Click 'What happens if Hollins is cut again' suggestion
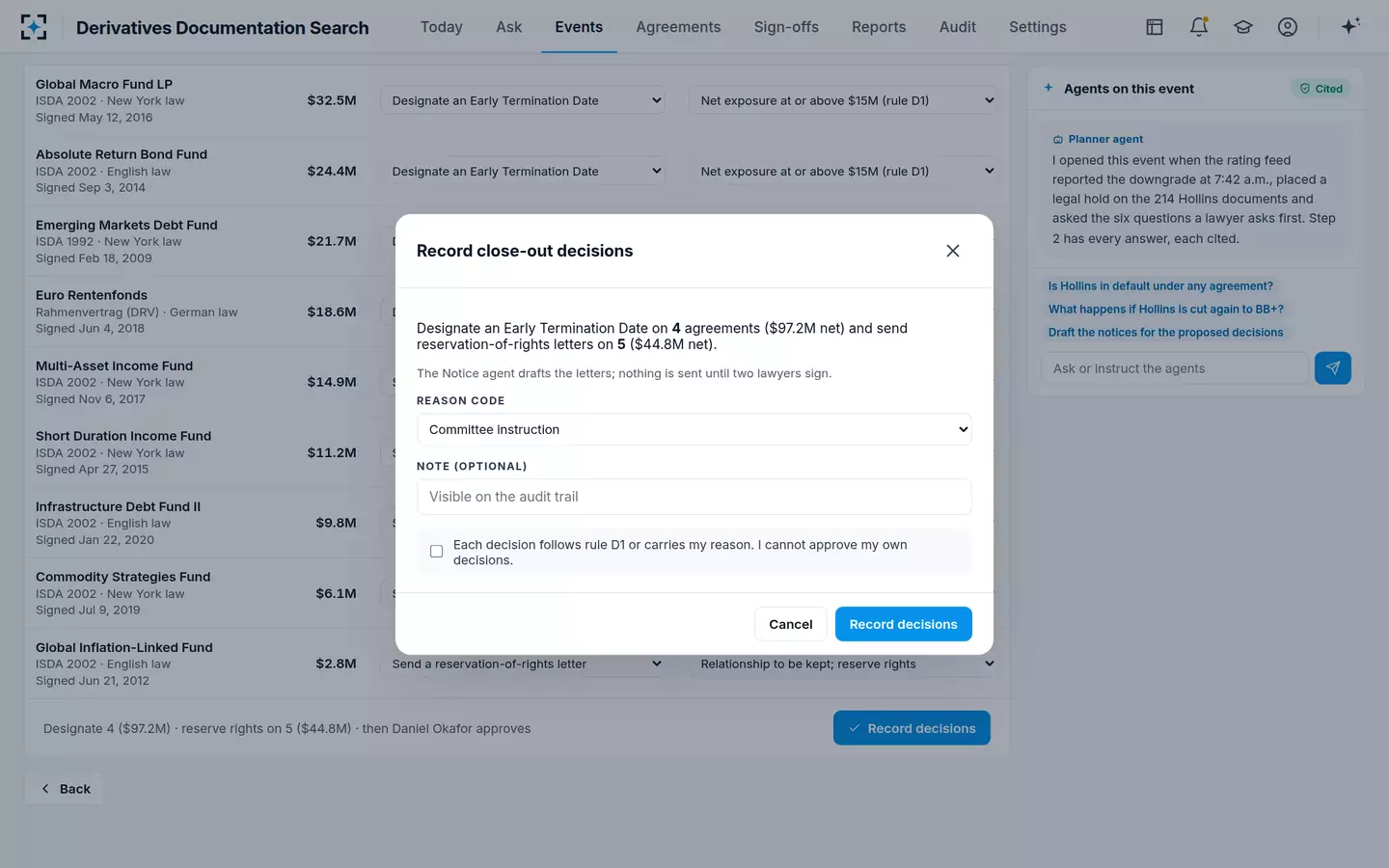The height and width of the screenshot is (868, 1389). [x=1166, y=310]
